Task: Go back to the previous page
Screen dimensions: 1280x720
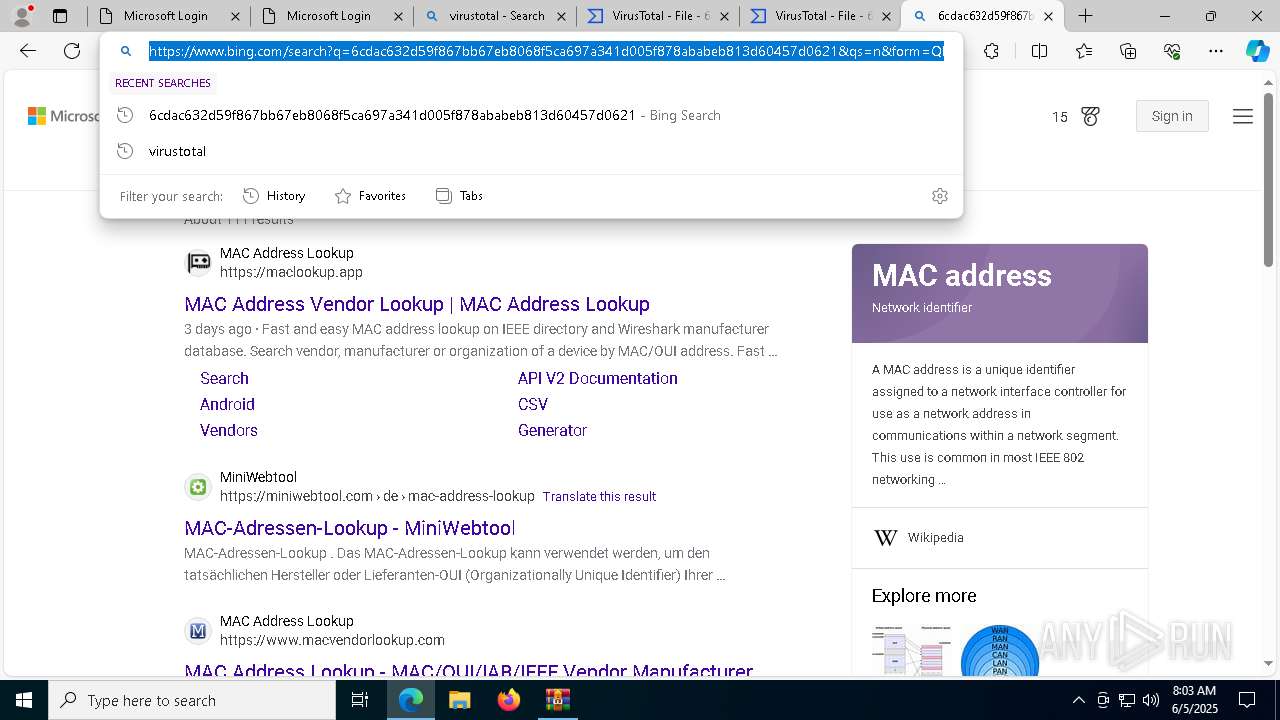Action: tap(28, 51)
